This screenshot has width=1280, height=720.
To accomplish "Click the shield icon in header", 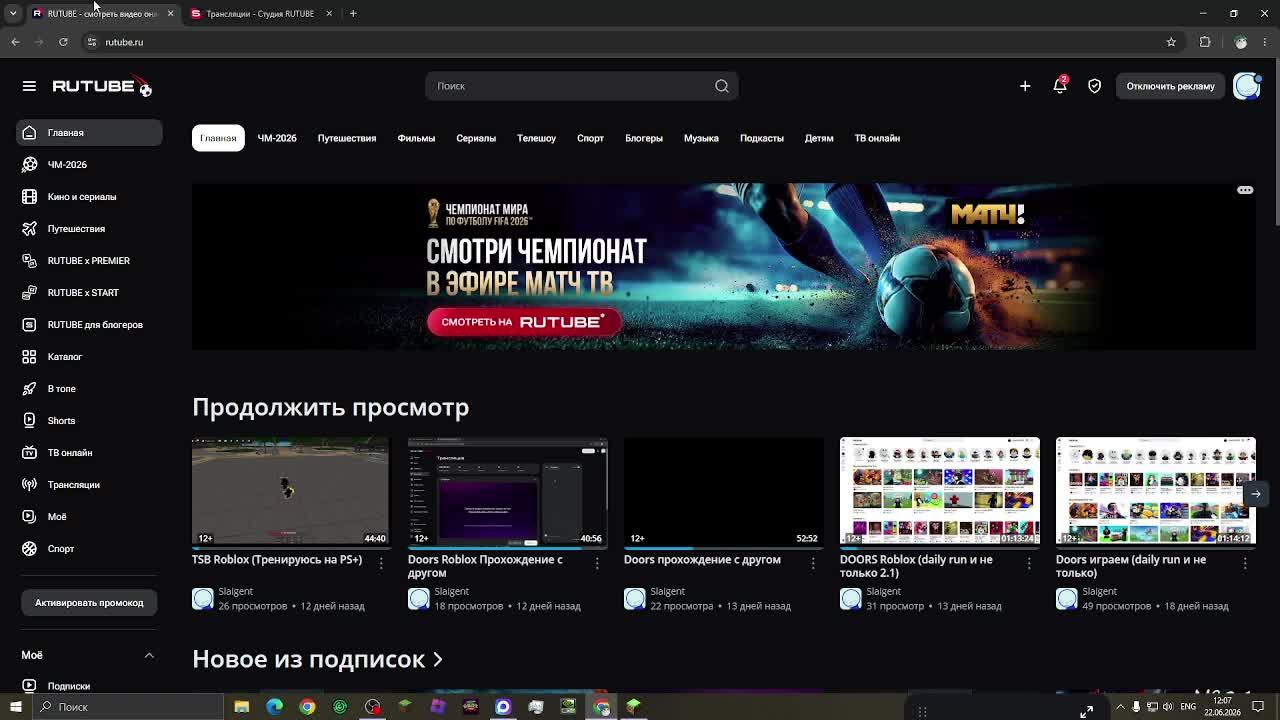I will [1095, 86].
